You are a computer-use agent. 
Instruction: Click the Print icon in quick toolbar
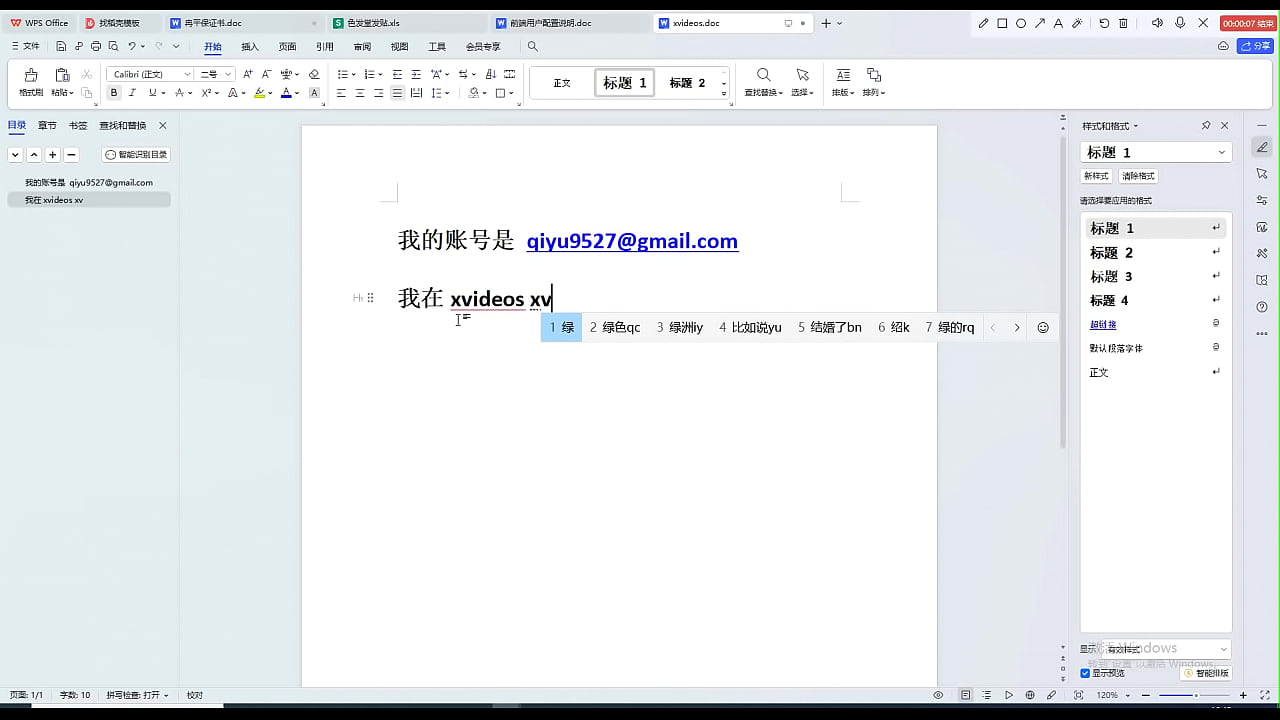click(96, 46)
